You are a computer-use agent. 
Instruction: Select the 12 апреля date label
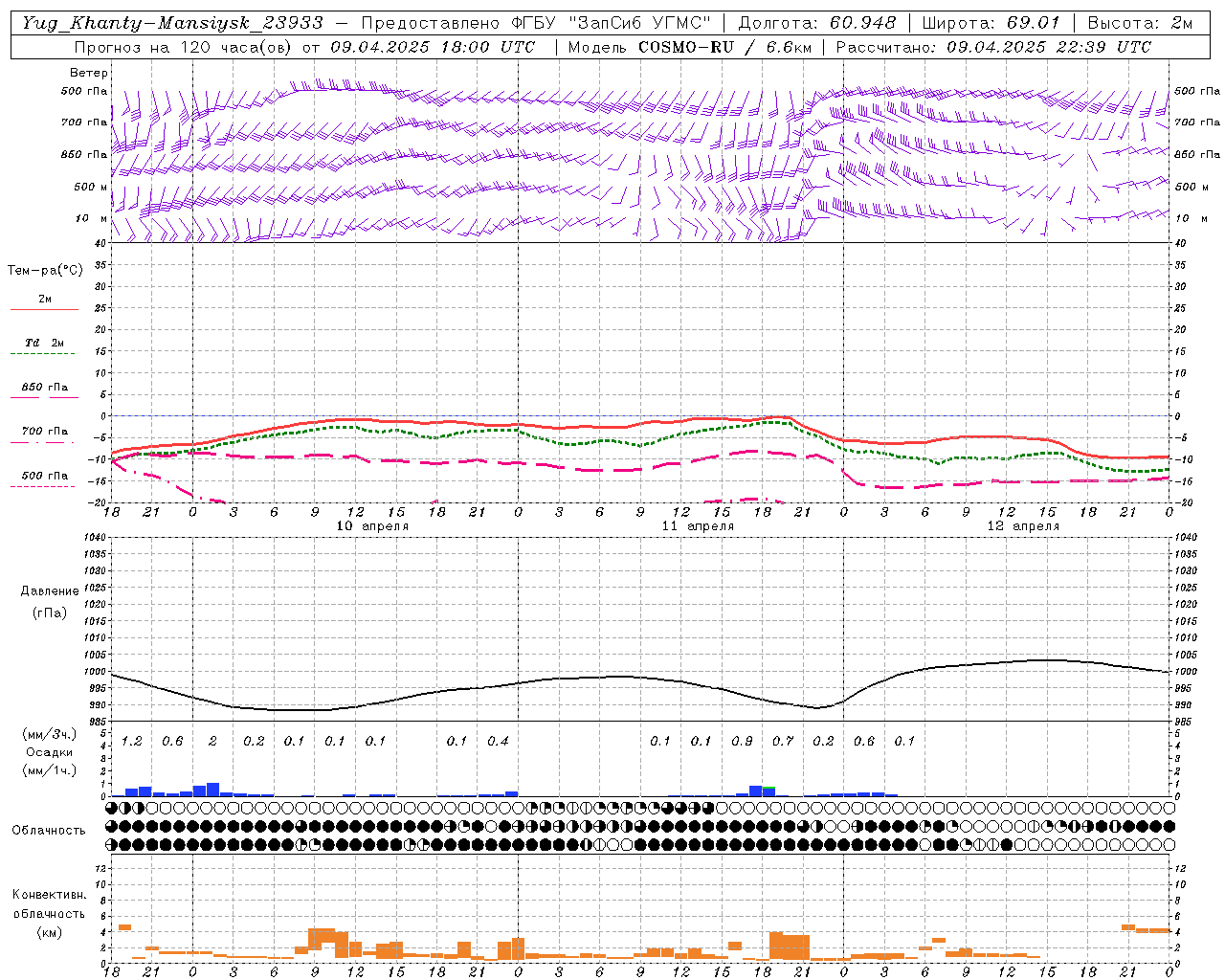tap(1024, 526)
